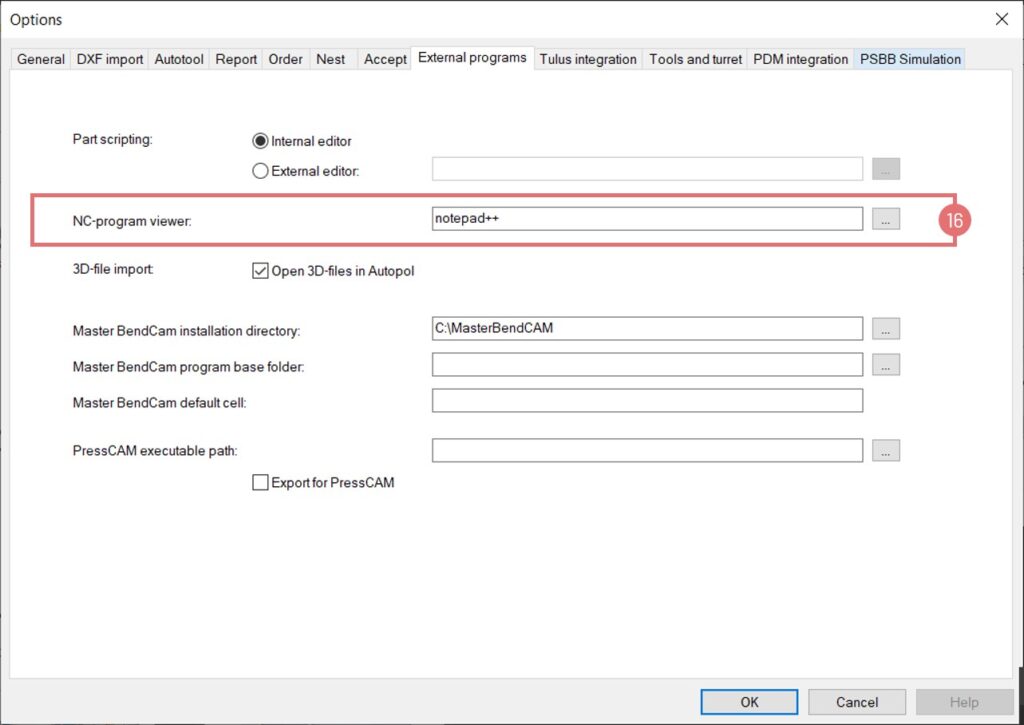The image size is (1024, 725).
Task: Switch to Tools and turret tab
Action: [695, 59]
